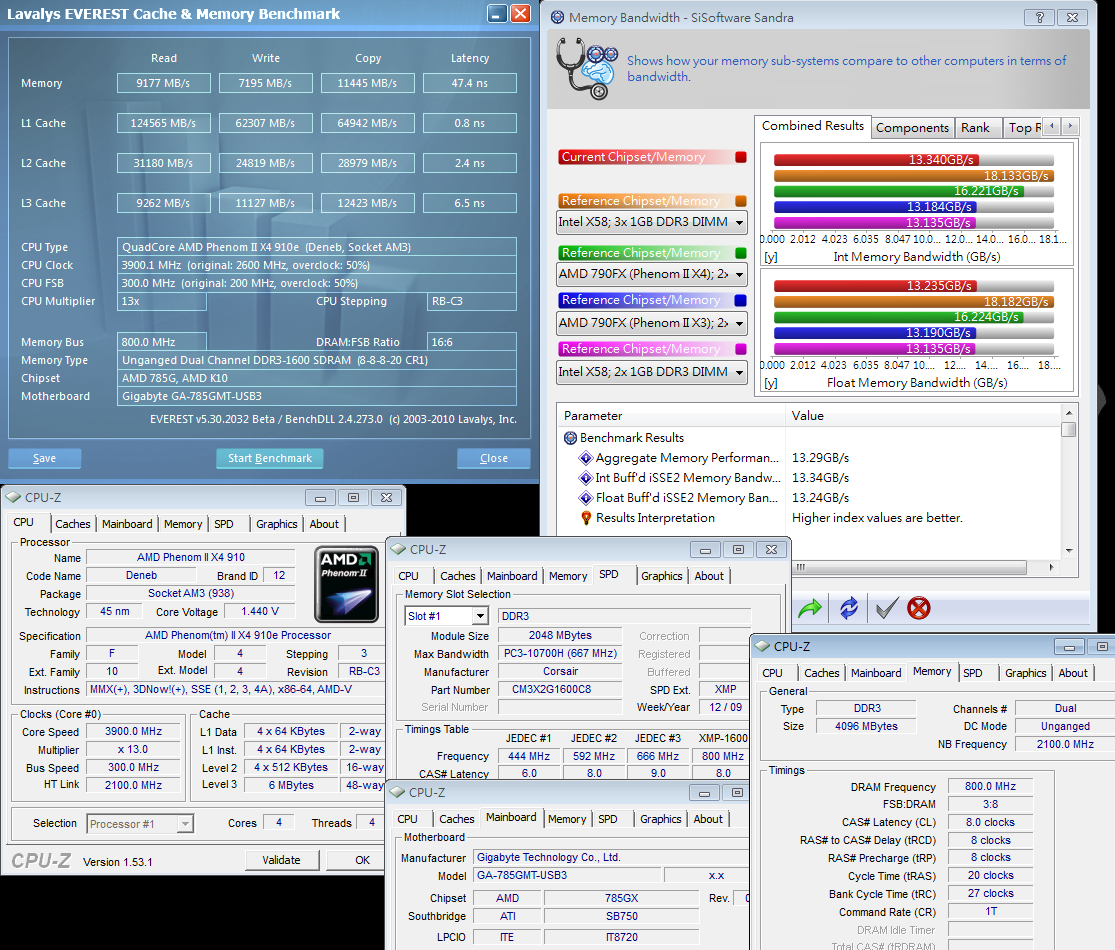
Task: Click the Motherboard Gigabyte GA-785GMT-USB3 field in EVEREST
Action: (x=316, y=396)
